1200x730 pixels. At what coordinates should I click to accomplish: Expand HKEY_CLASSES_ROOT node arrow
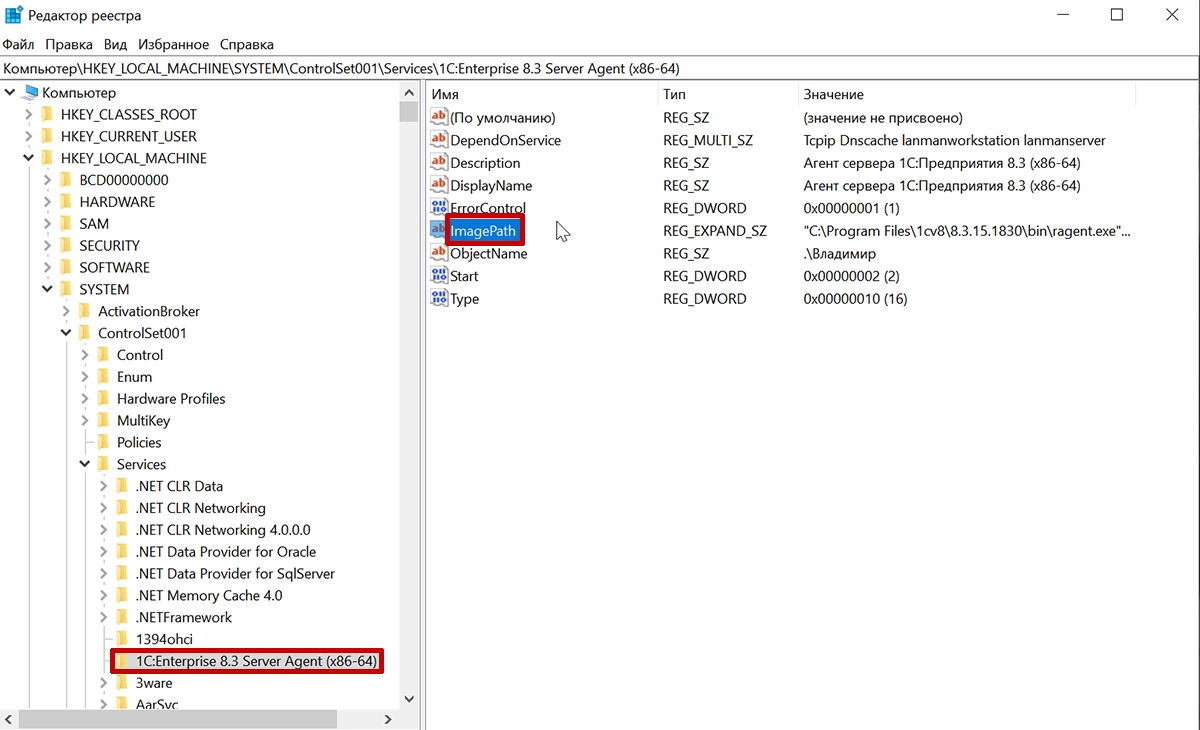pos(30,114)
